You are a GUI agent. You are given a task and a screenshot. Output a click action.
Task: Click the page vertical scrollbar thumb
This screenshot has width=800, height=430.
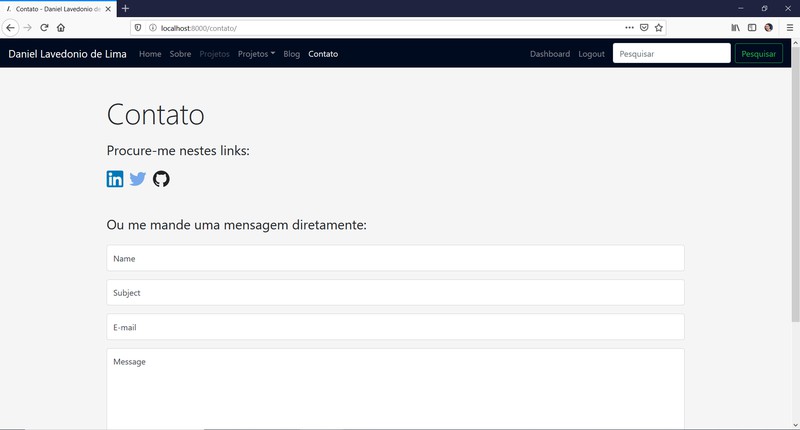point(795,185)
